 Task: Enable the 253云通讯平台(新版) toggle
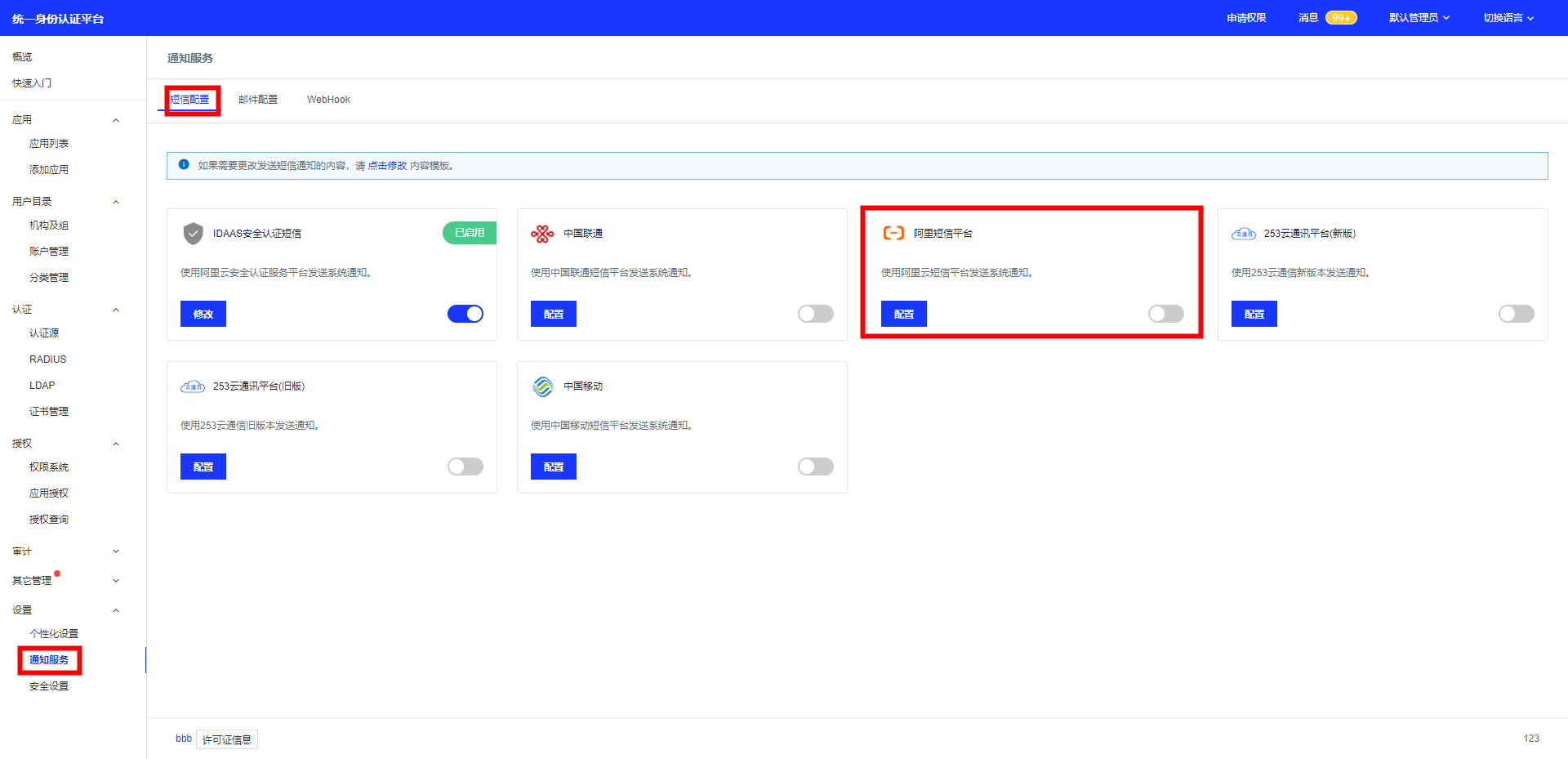(1517, 314)
